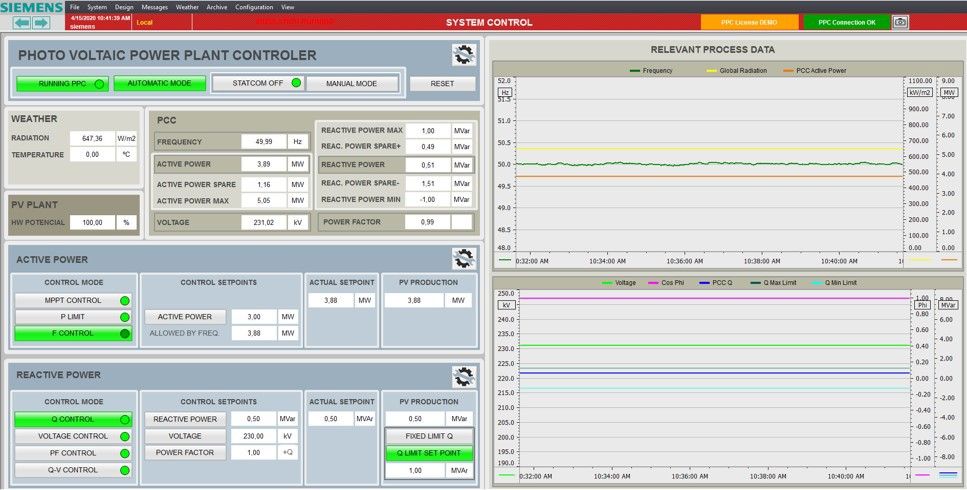Open Active Power gear settings
The width and height of the screenshot is (967, 490).
point(463,259)
